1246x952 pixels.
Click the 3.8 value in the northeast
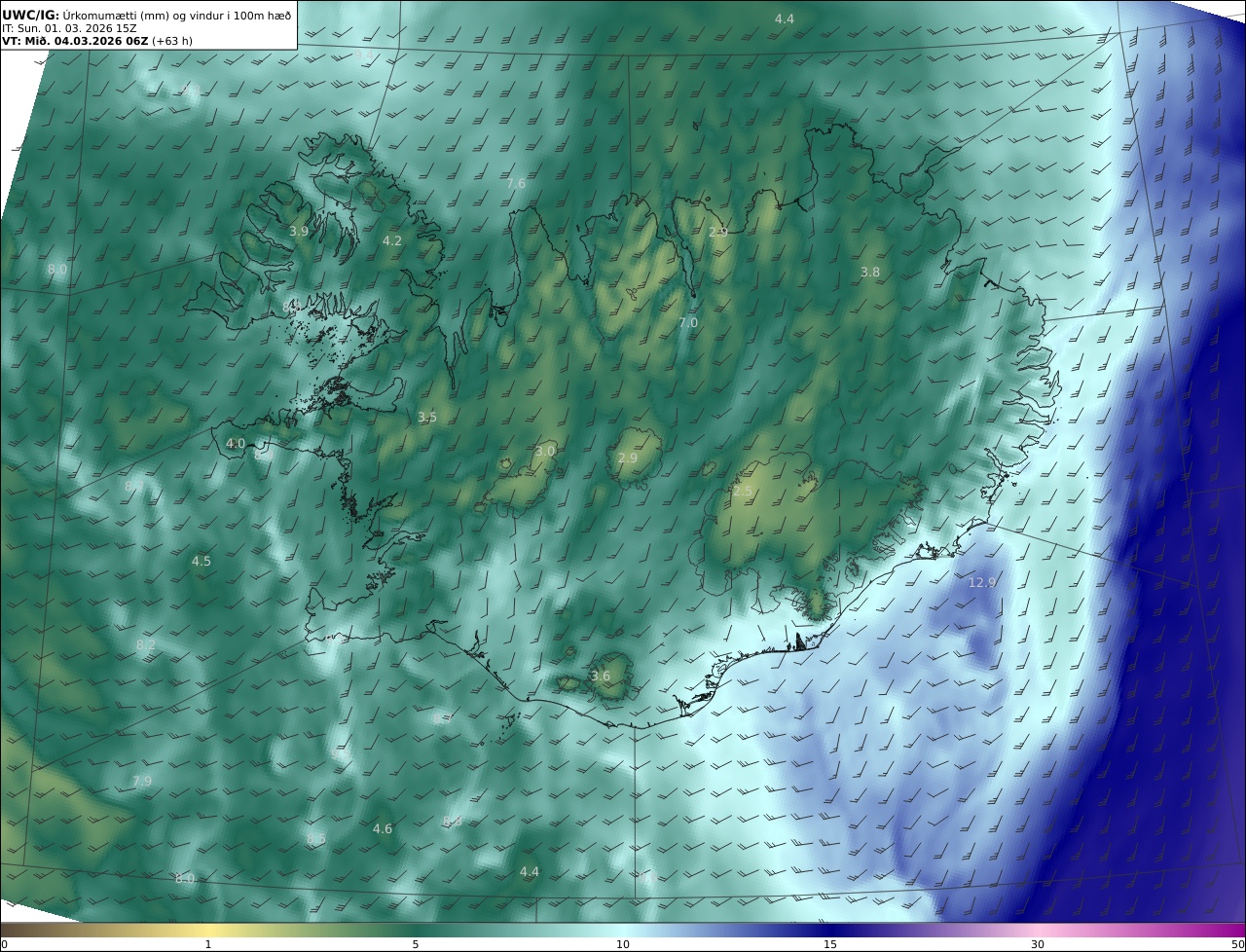point(870,273)
